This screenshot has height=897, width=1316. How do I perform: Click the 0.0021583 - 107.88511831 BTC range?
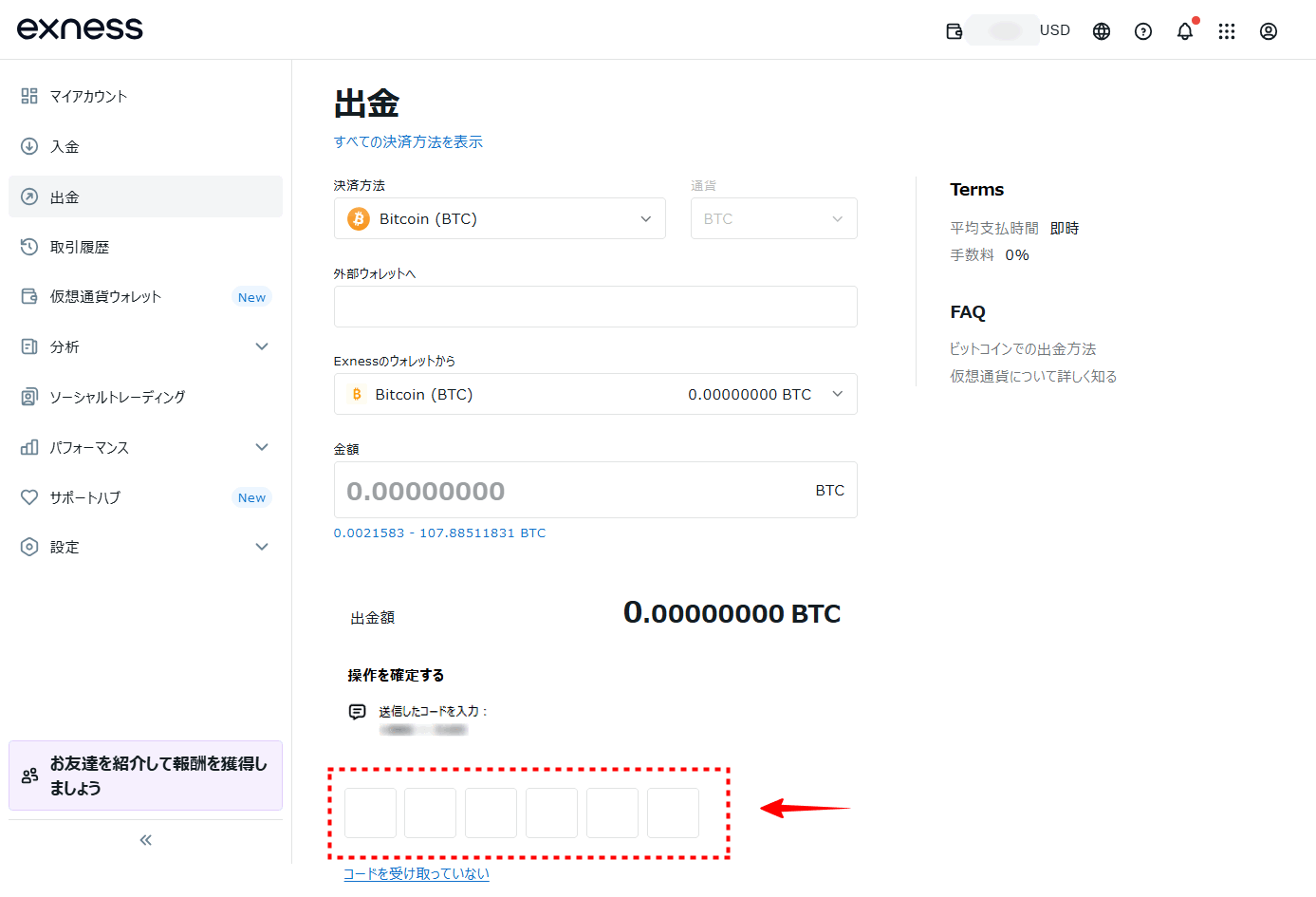(439, 533)
